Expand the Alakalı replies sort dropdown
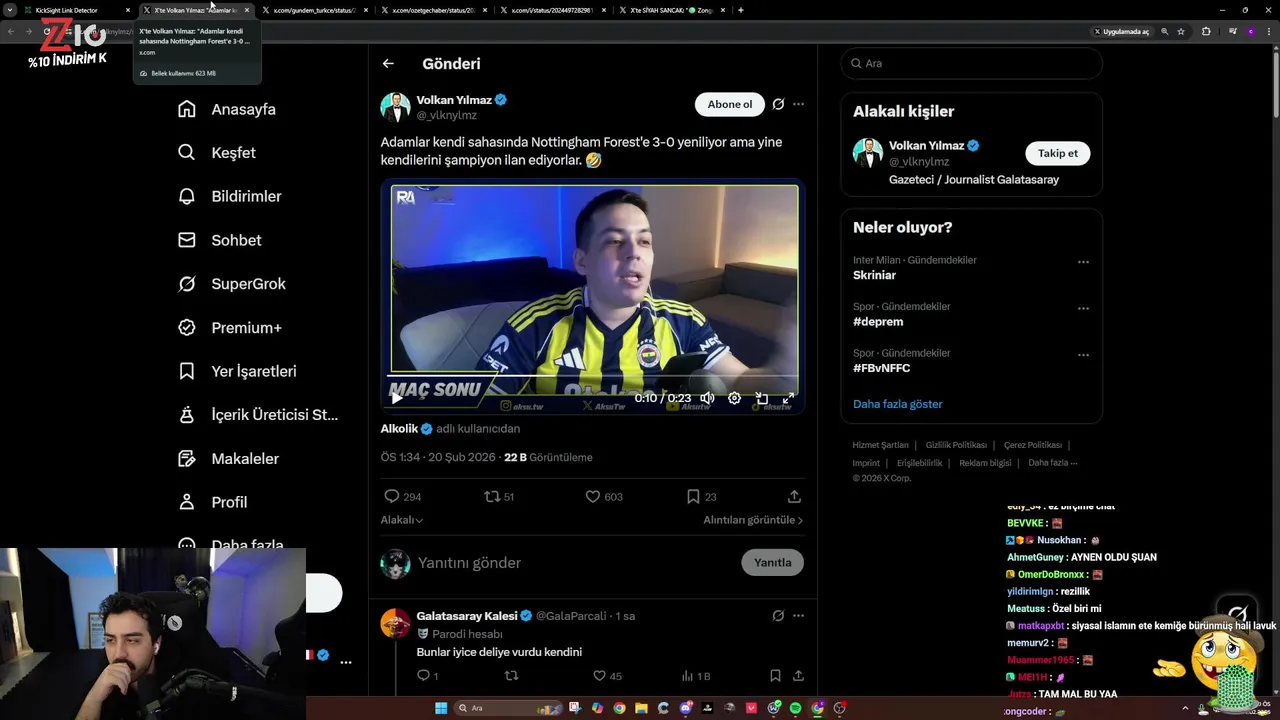 402,520
